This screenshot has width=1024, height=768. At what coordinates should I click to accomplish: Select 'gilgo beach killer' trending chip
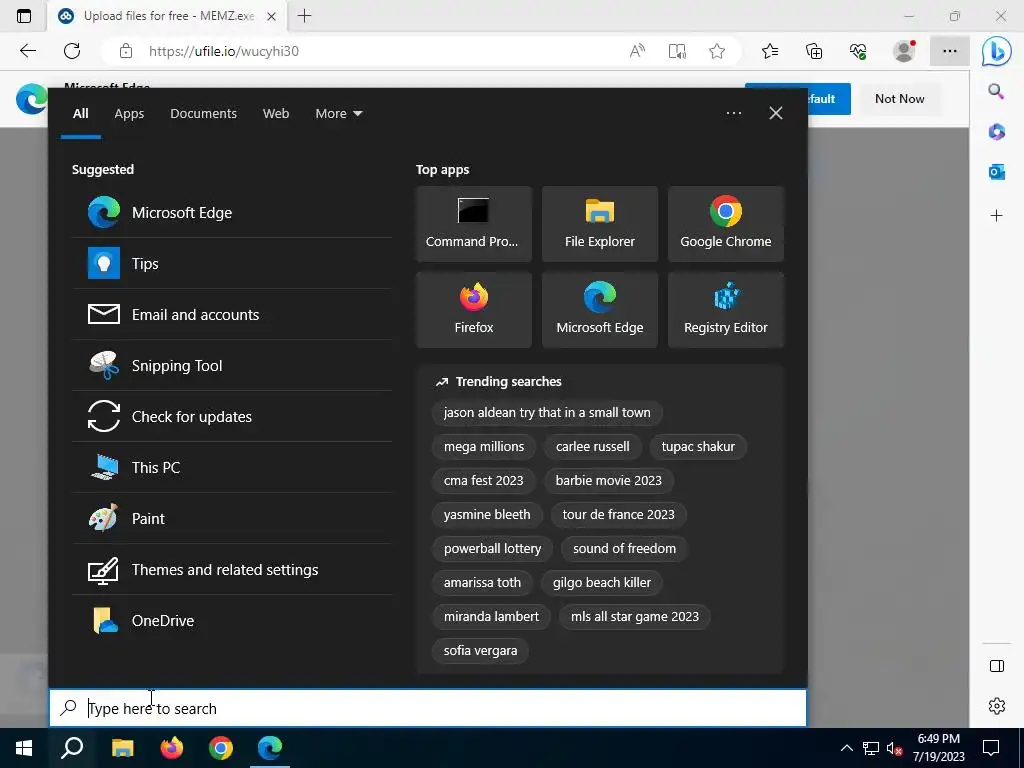pyautogui.click(x=601, y=583)
